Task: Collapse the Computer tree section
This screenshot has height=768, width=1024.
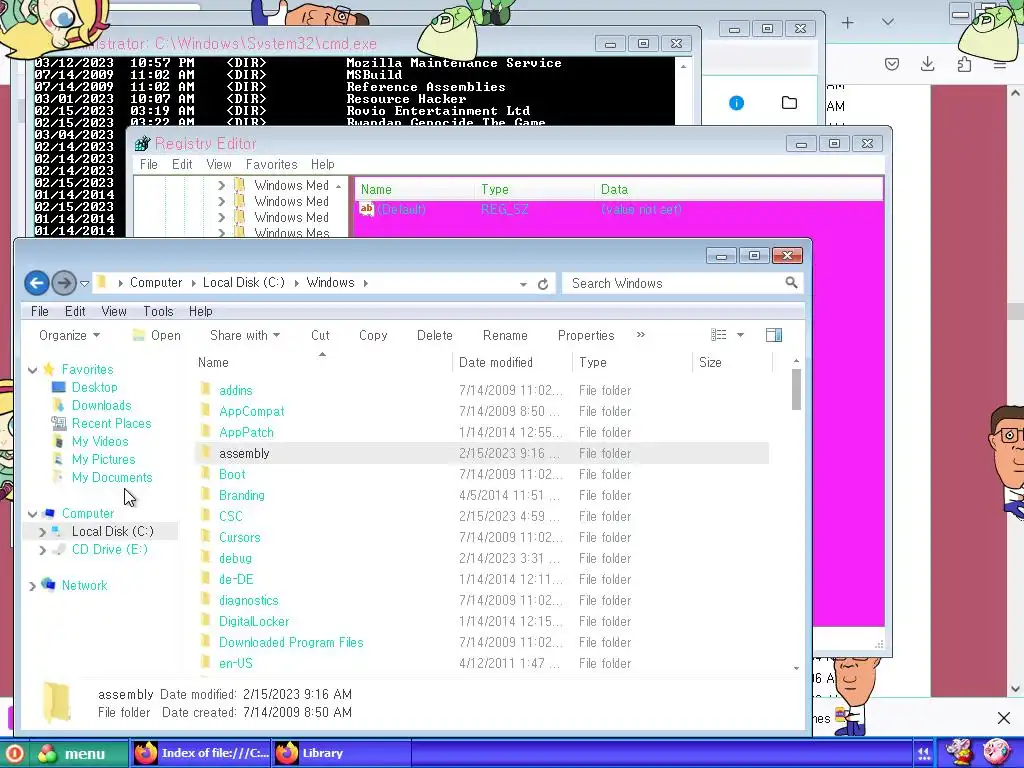Action: 33,514
